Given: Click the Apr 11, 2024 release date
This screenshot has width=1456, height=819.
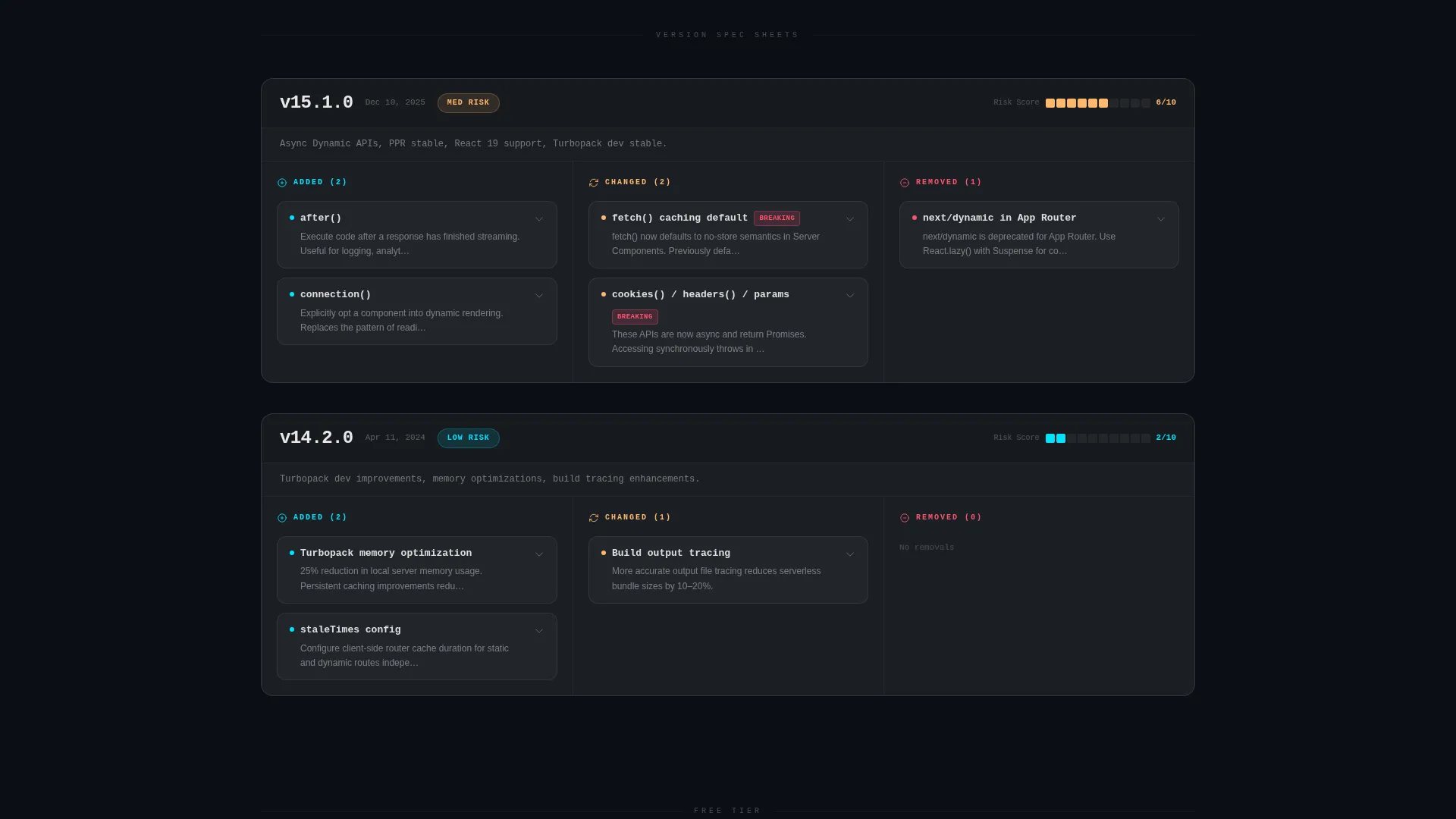Looking at the screenshot, I should coord(395,438).
